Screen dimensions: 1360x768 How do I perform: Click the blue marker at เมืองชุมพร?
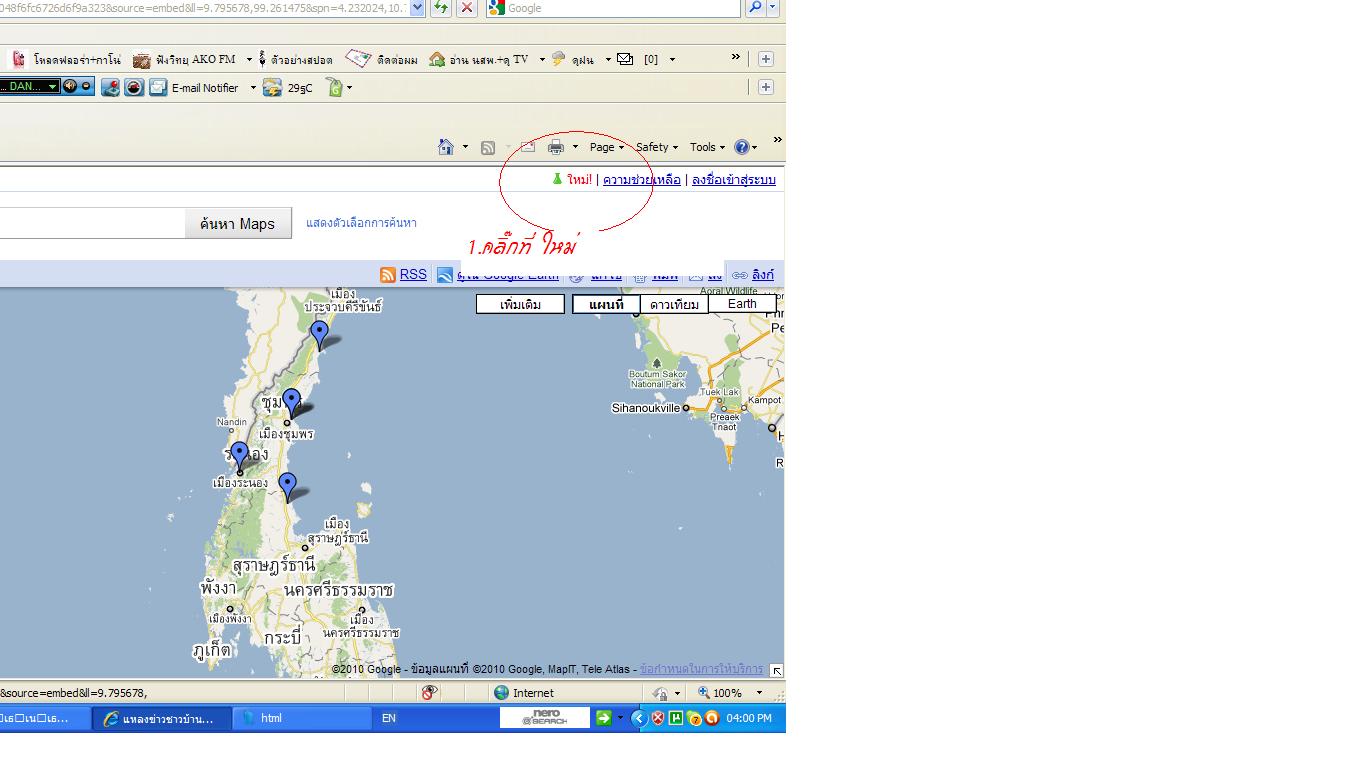pos(291,403)
